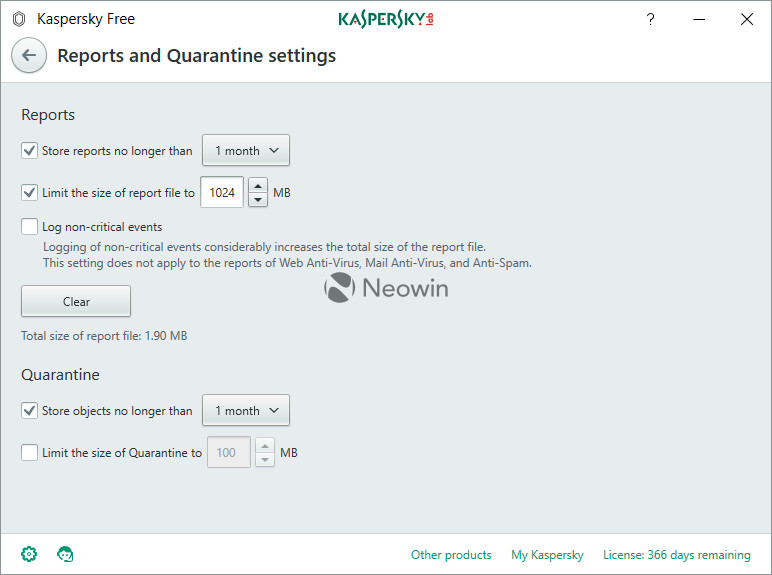Screen dimensions: 772x575
Task: Increase report file size with up arrow
Action: (258, 185)
